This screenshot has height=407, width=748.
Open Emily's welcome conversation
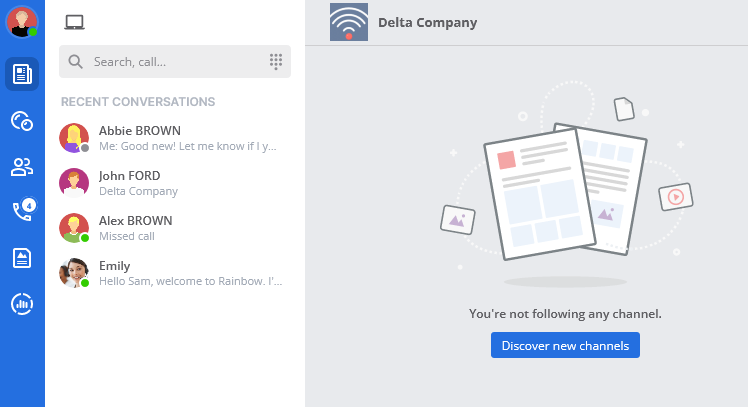(175, 273)
